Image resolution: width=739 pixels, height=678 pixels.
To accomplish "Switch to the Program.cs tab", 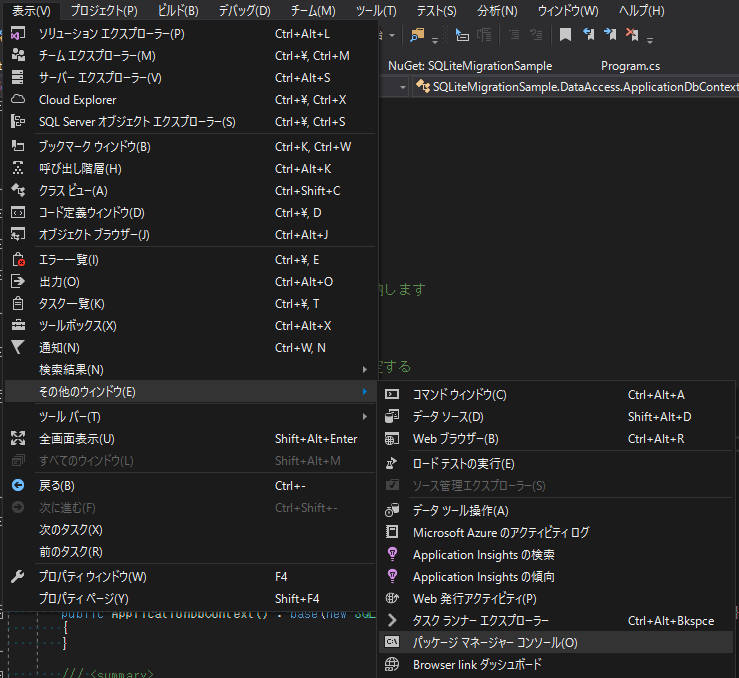I will (630, 66).
